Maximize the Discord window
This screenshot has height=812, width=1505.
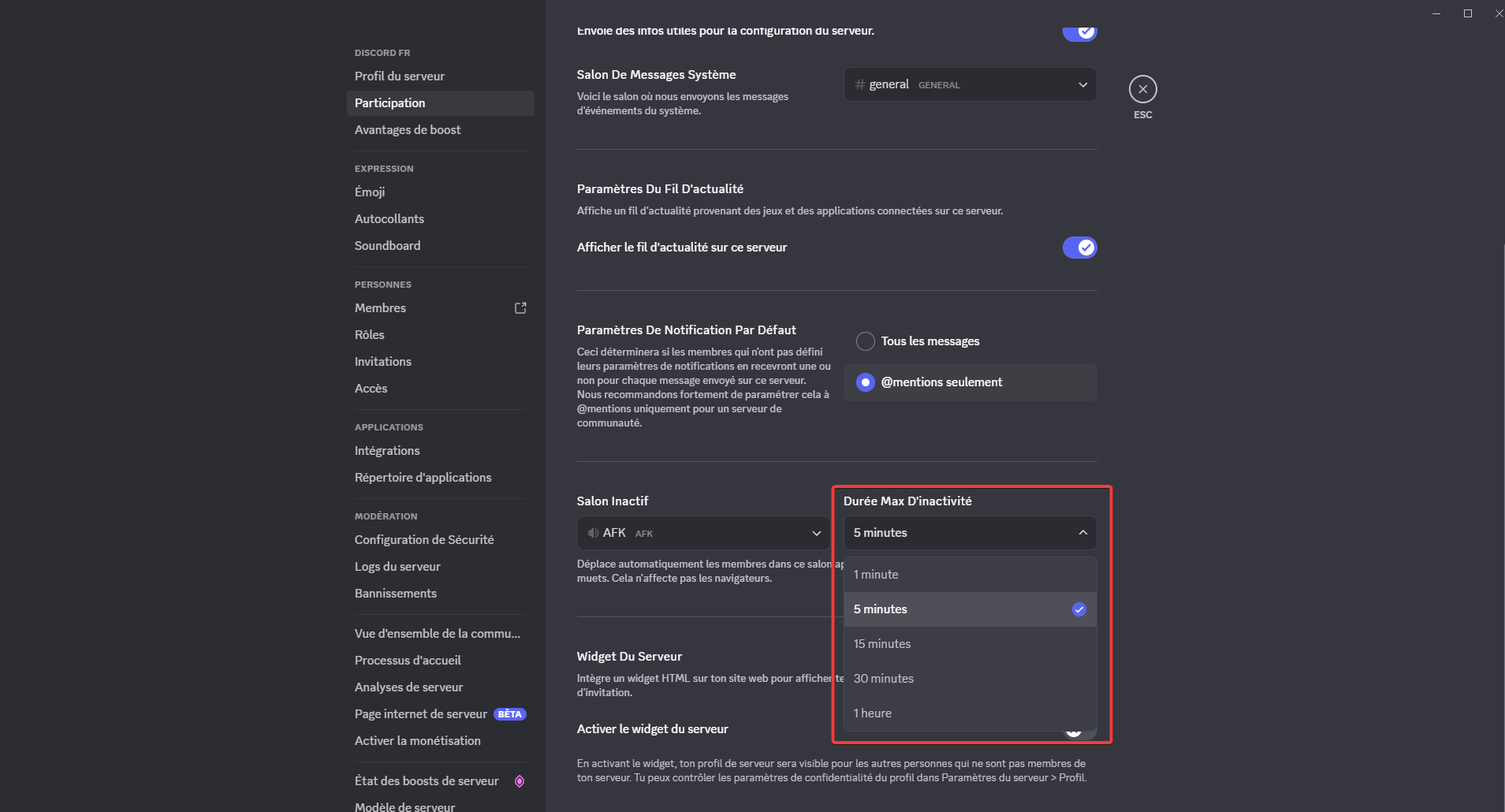point(1468,13)
